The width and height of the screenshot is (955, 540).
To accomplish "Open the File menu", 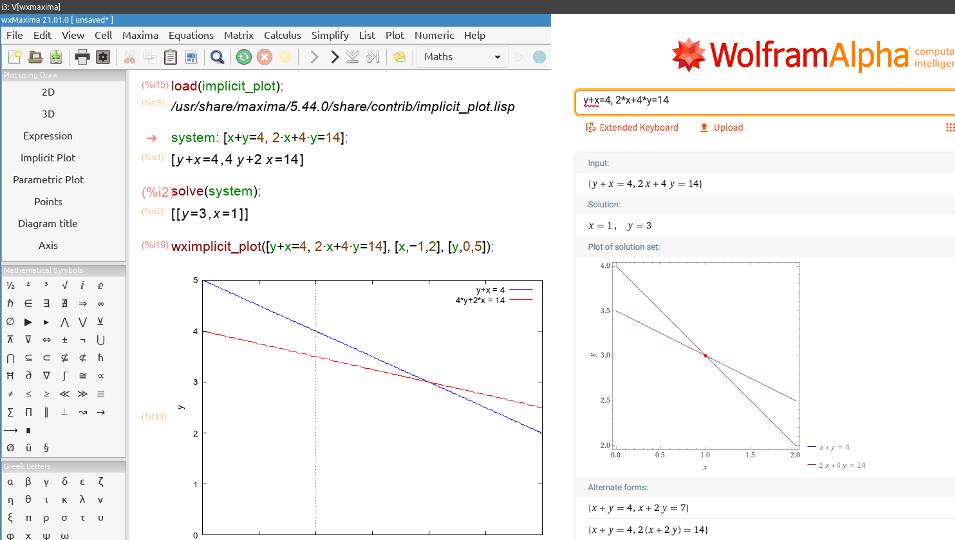I will coord(15,35).
